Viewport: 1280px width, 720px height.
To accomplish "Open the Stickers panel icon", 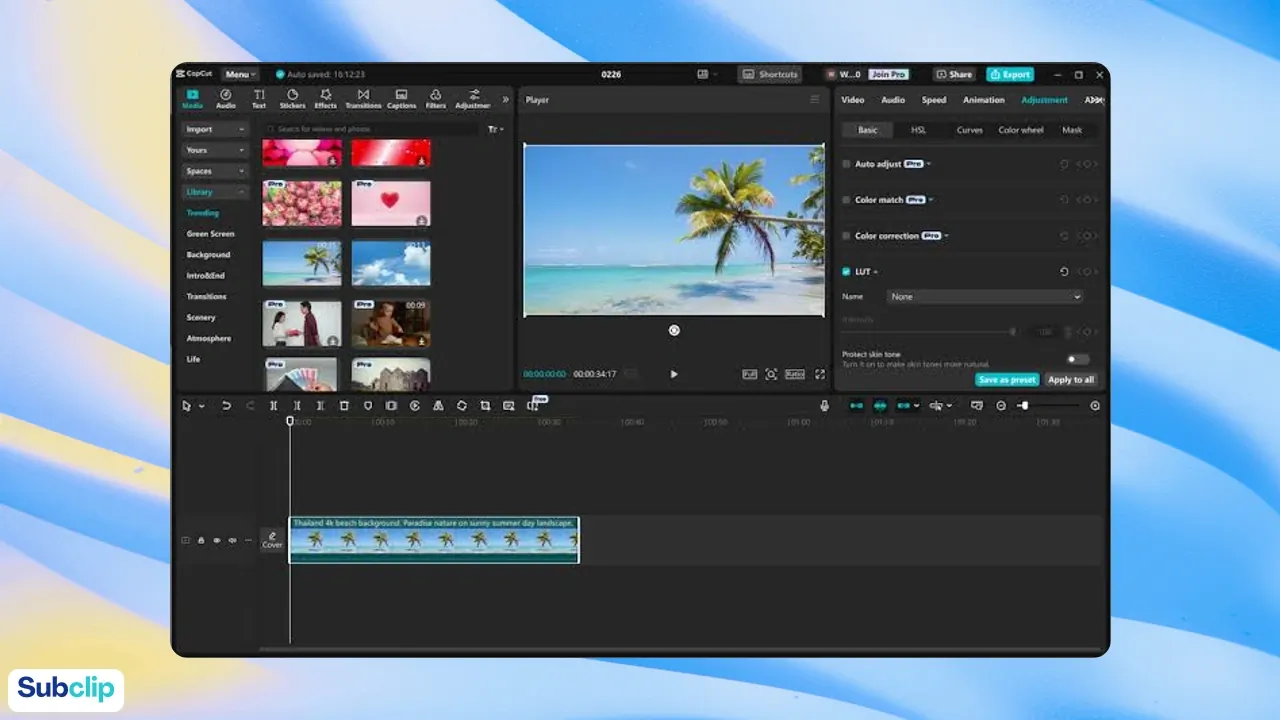I will tap(292, 99).
